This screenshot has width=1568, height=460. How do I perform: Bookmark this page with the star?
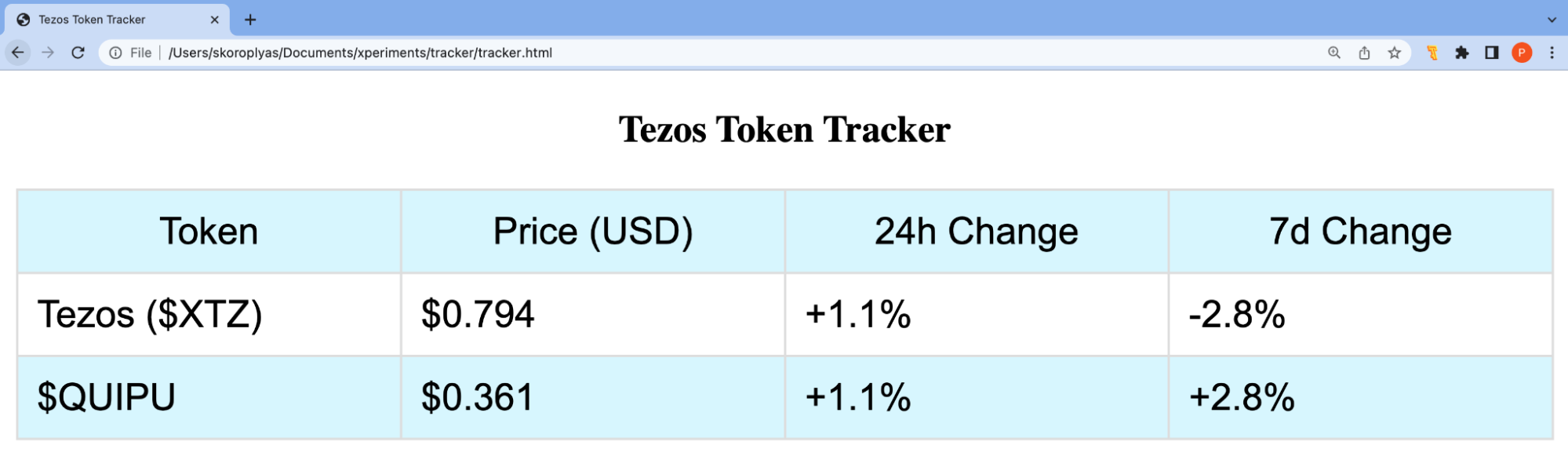[x=1394, y=53]
